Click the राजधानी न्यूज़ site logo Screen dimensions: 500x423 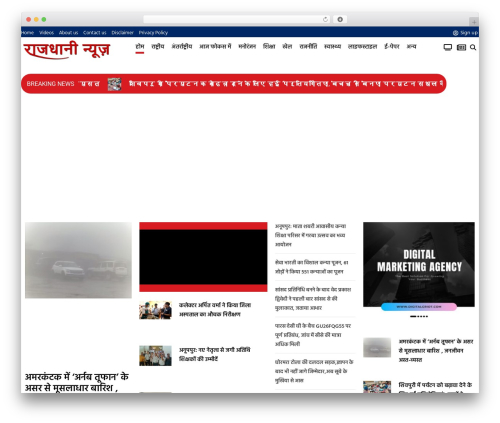click(x=67, y=50)
